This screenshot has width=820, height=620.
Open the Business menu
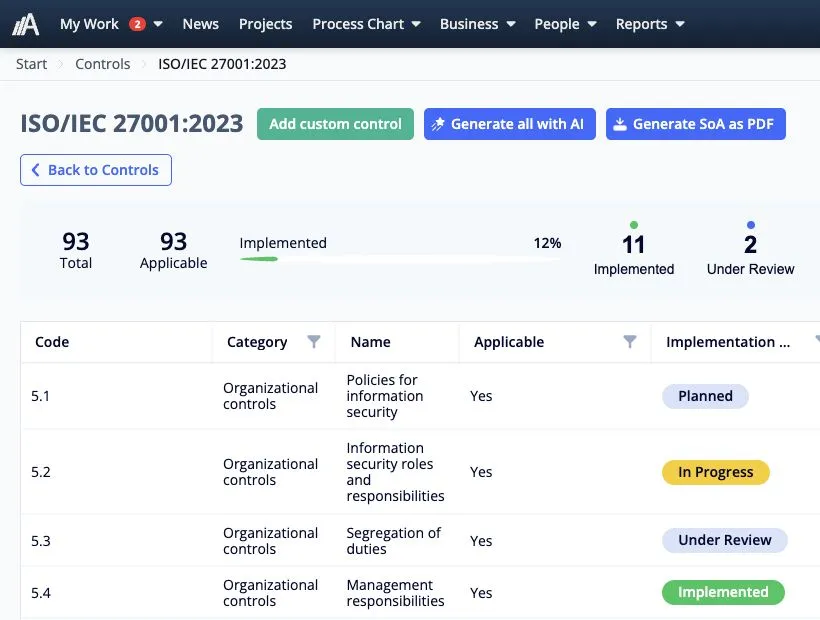pyautogui.click(x=469, y=24)
